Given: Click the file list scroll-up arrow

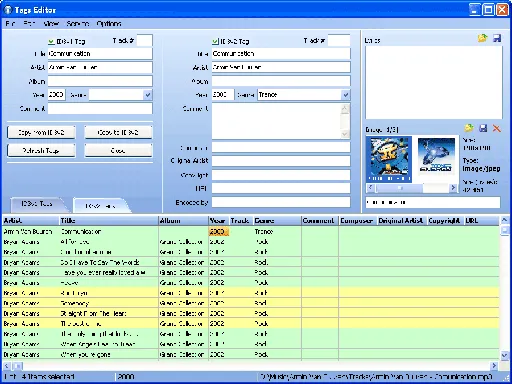Looking at the screenshot, I should [x=504, y=220].
